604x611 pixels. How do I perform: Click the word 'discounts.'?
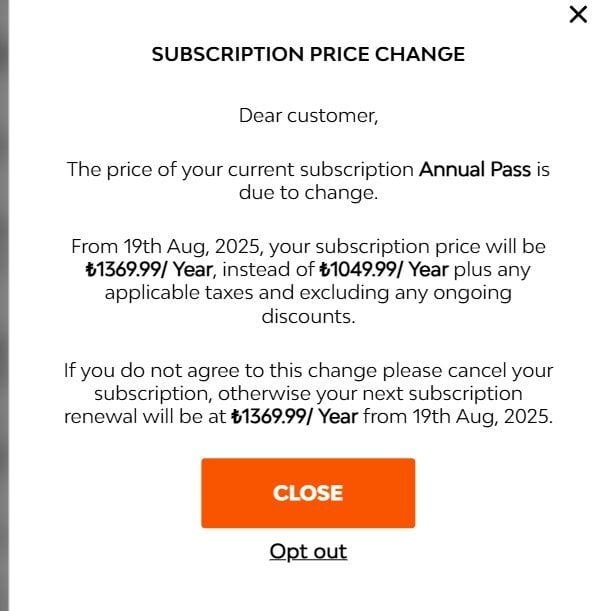pos(308,316)
